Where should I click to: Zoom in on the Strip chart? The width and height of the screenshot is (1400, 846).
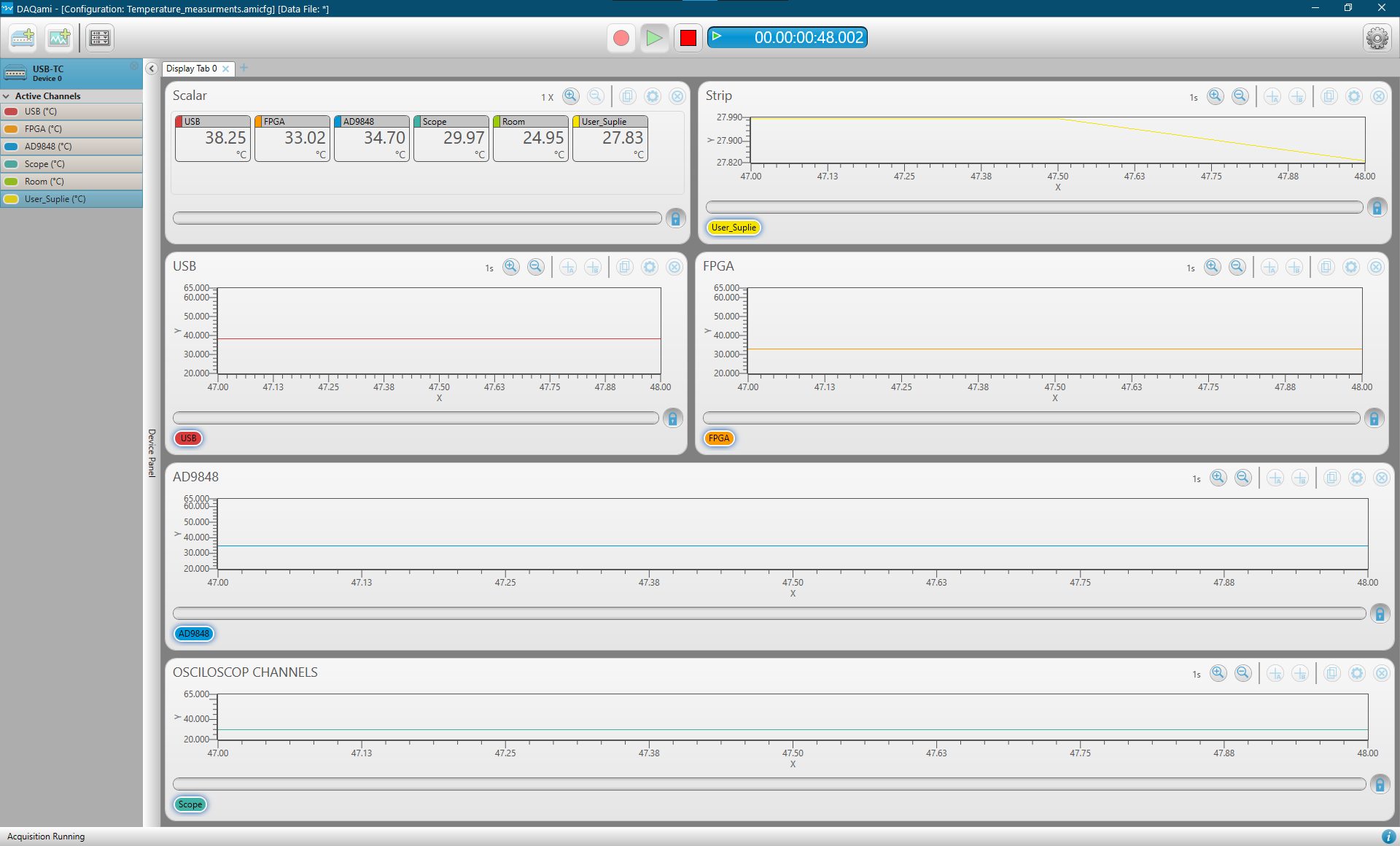click(x=1216, y=96)
